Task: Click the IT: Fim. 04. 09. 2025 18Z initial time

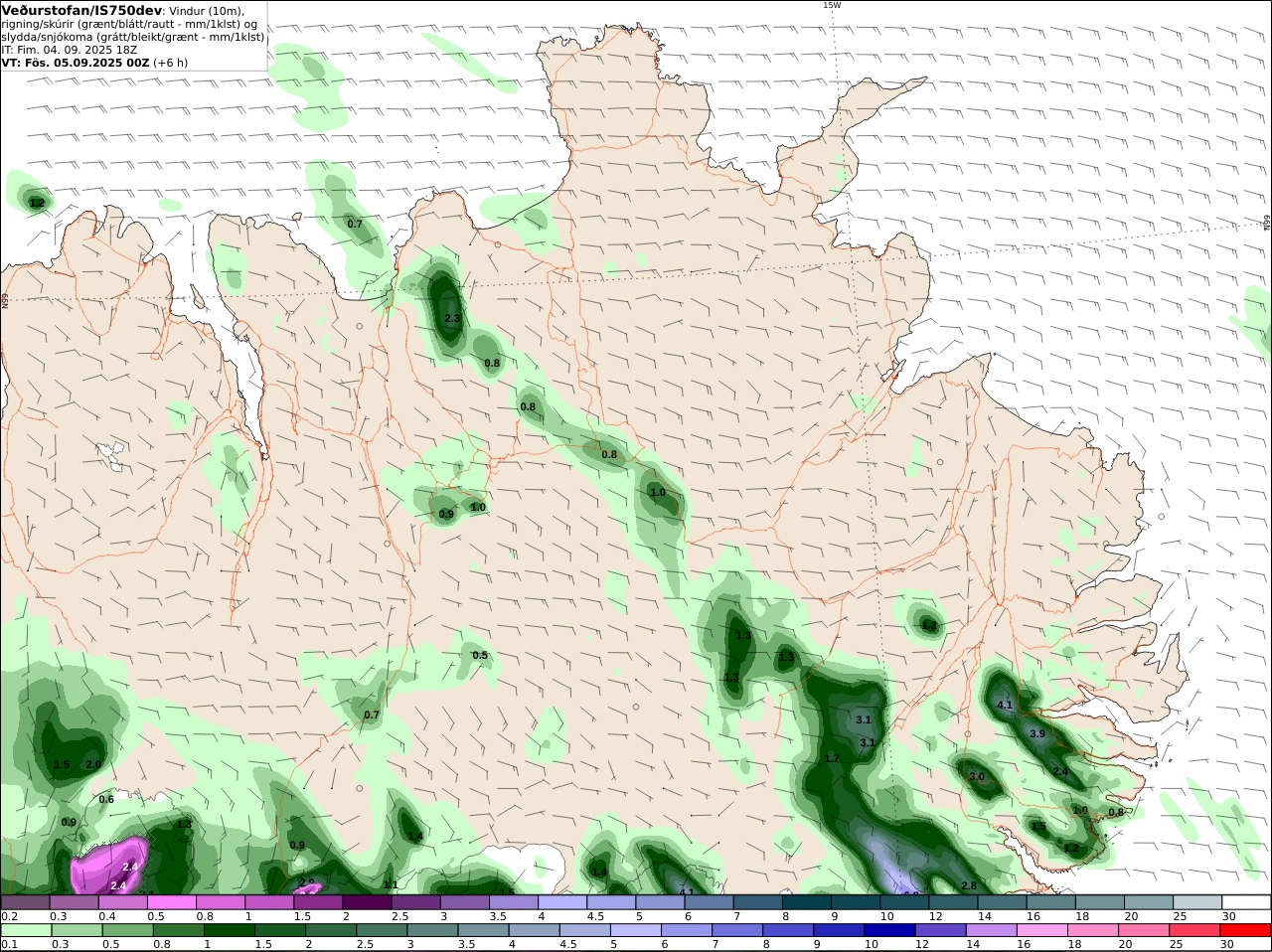Action: [x=70, y=49]
